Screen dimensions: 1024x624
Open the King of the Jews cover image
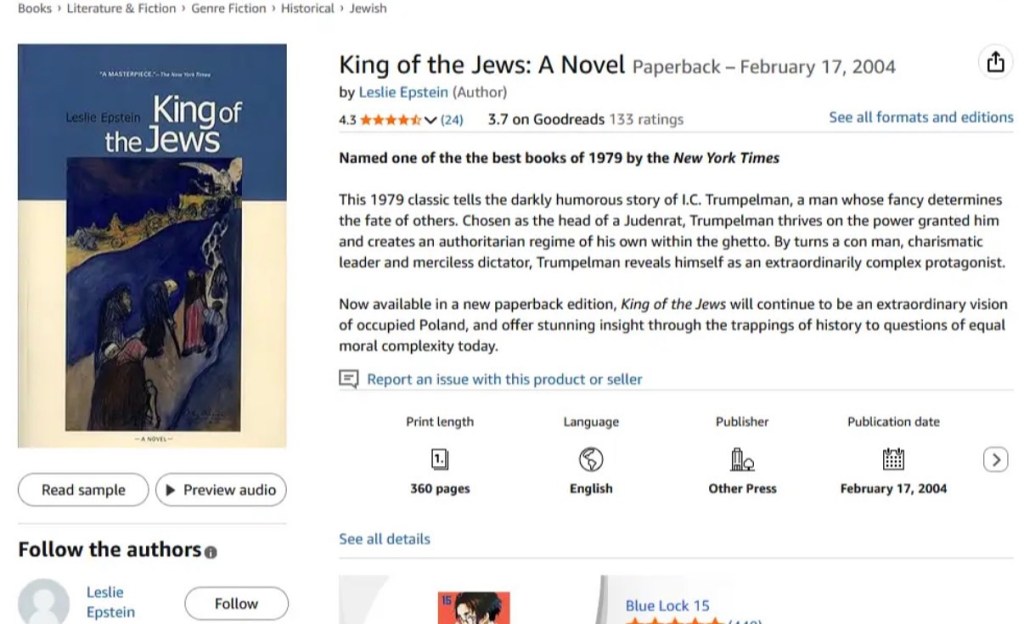click(x=152, y=245)
